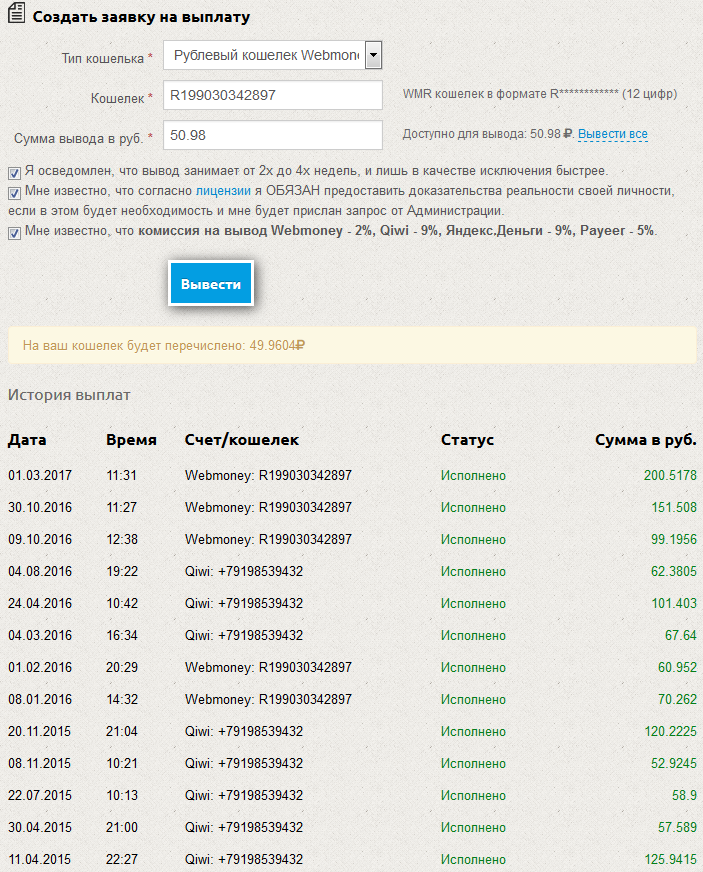Click the document icon beside the form title
This screenshot has width=703, height=872.
17,17
